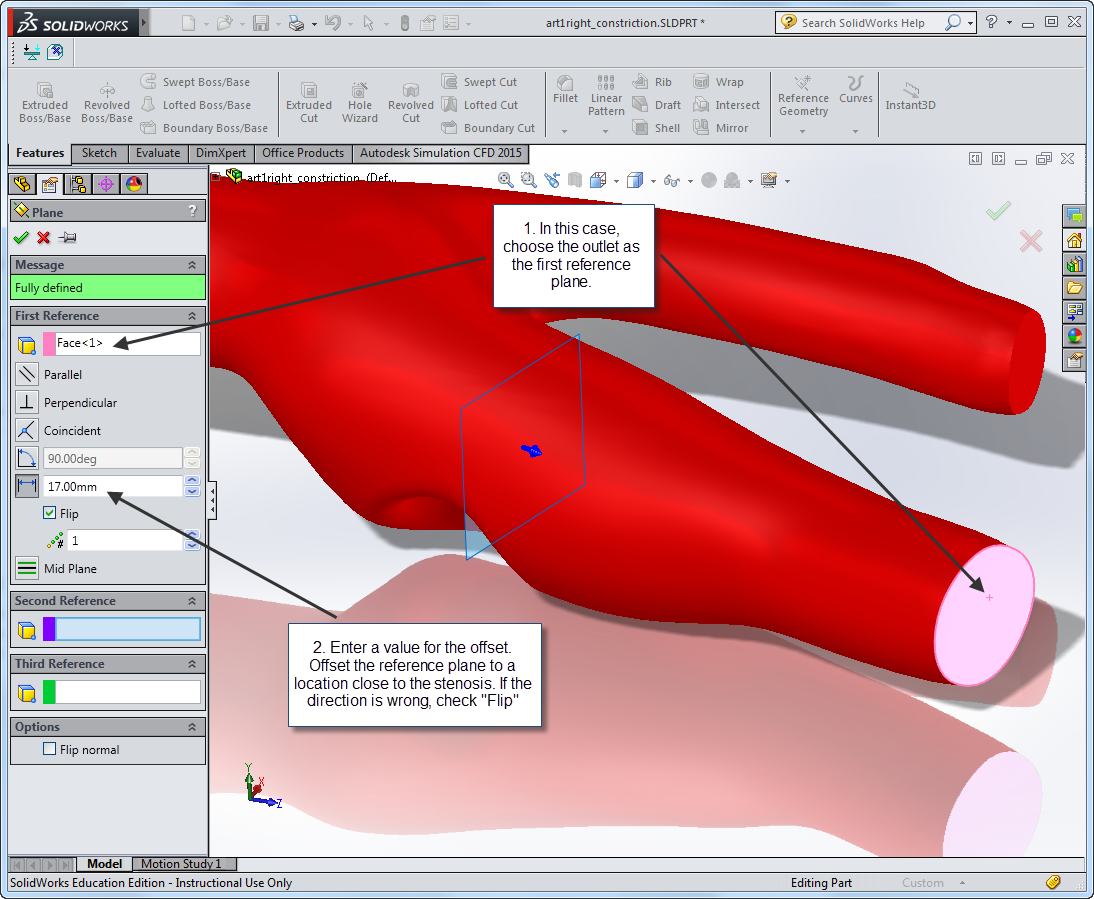Toggle the offset distance button
Viewport: 1094px width, 899px height.
pos(27,486)
